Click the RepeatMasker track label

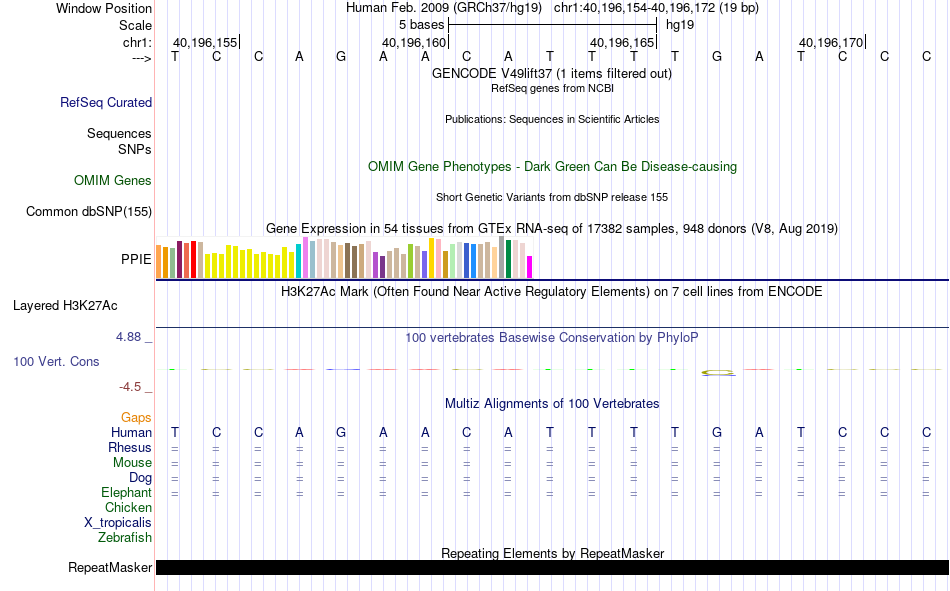[x=110, y=568]
